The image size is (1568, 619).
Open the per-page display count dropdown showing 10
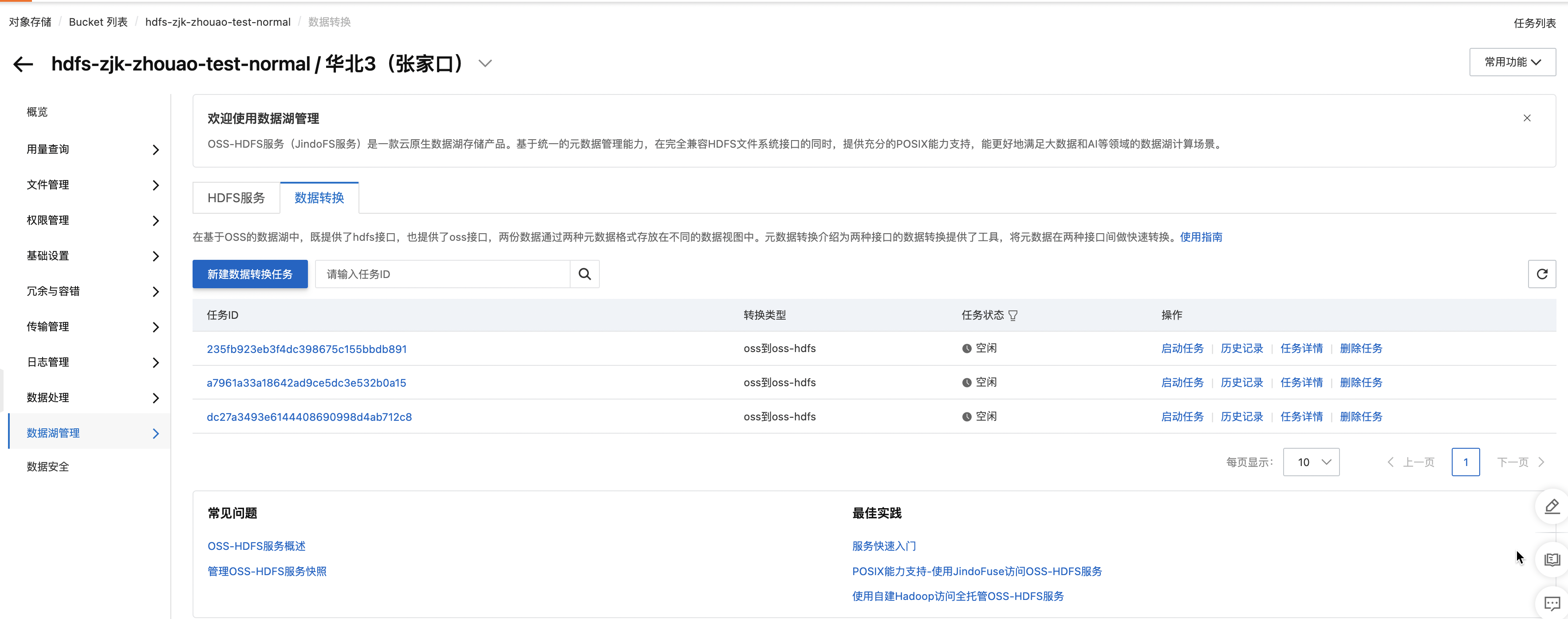(1311, 462)
